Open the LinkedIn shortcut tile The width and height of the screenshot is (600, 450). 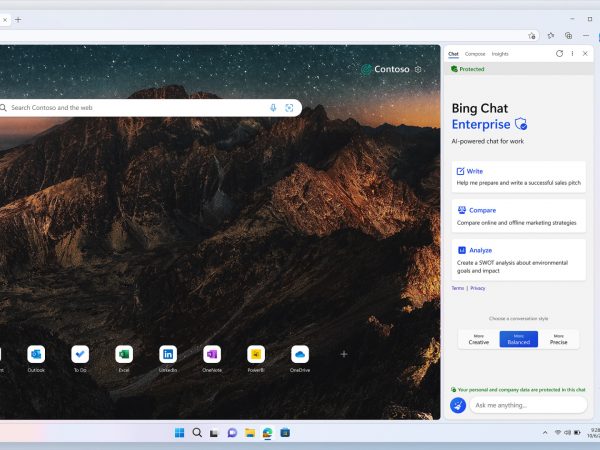pyautogui.click(x=168, y=354)
